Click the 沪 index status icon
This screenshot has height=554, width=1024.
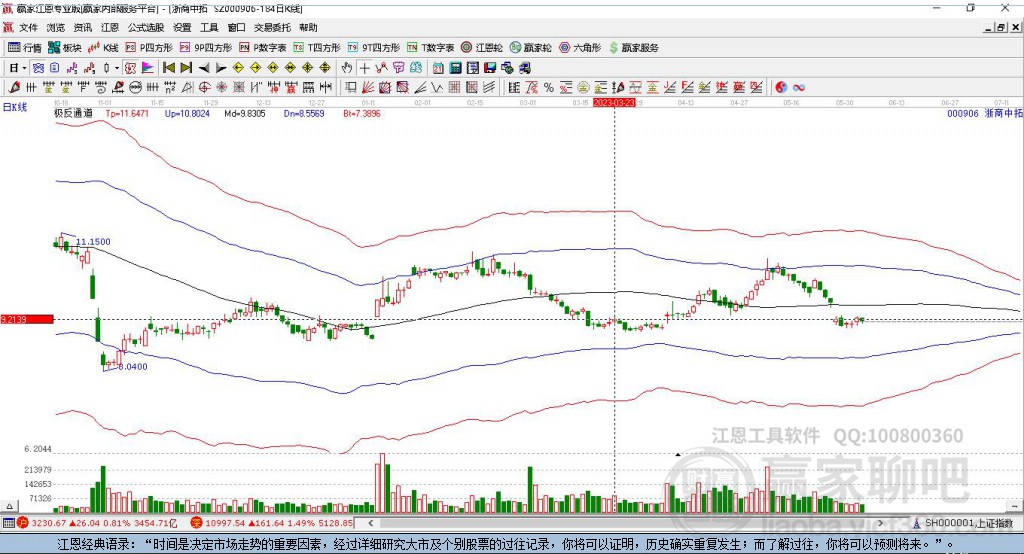[23, 523]
